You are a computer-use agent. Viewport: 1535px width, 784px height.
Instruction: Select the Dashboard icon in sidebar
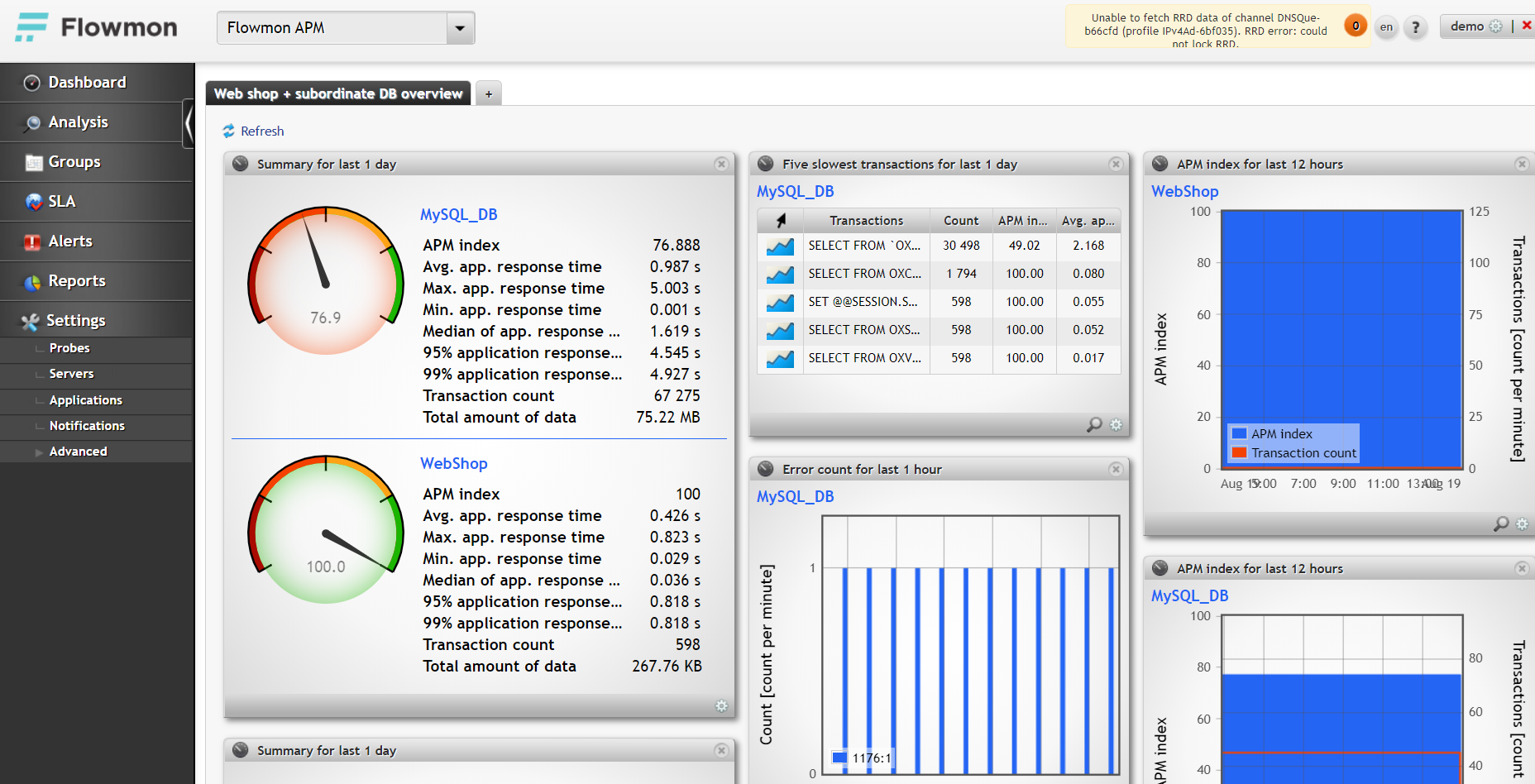31,82
